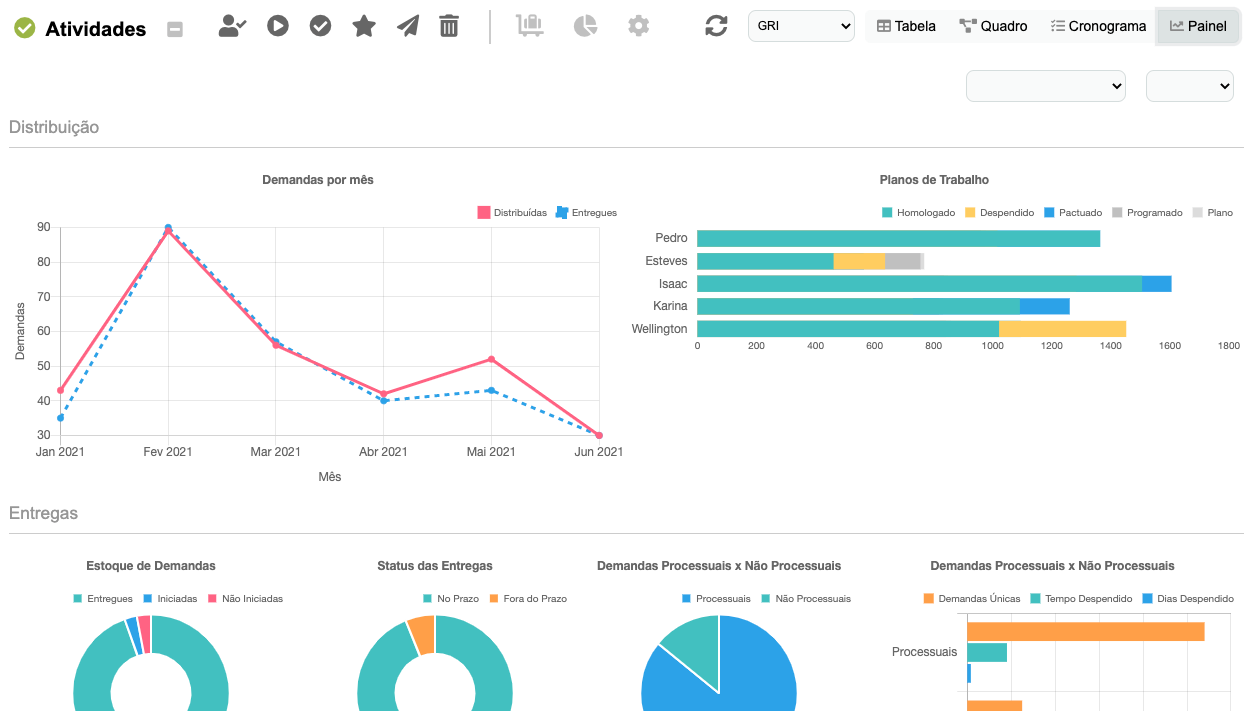Image resolution: width=1249 pixels, height=711 pixels.
Task: Toggle Dias Despendido legend item
Action: (x=1188, y=599)
